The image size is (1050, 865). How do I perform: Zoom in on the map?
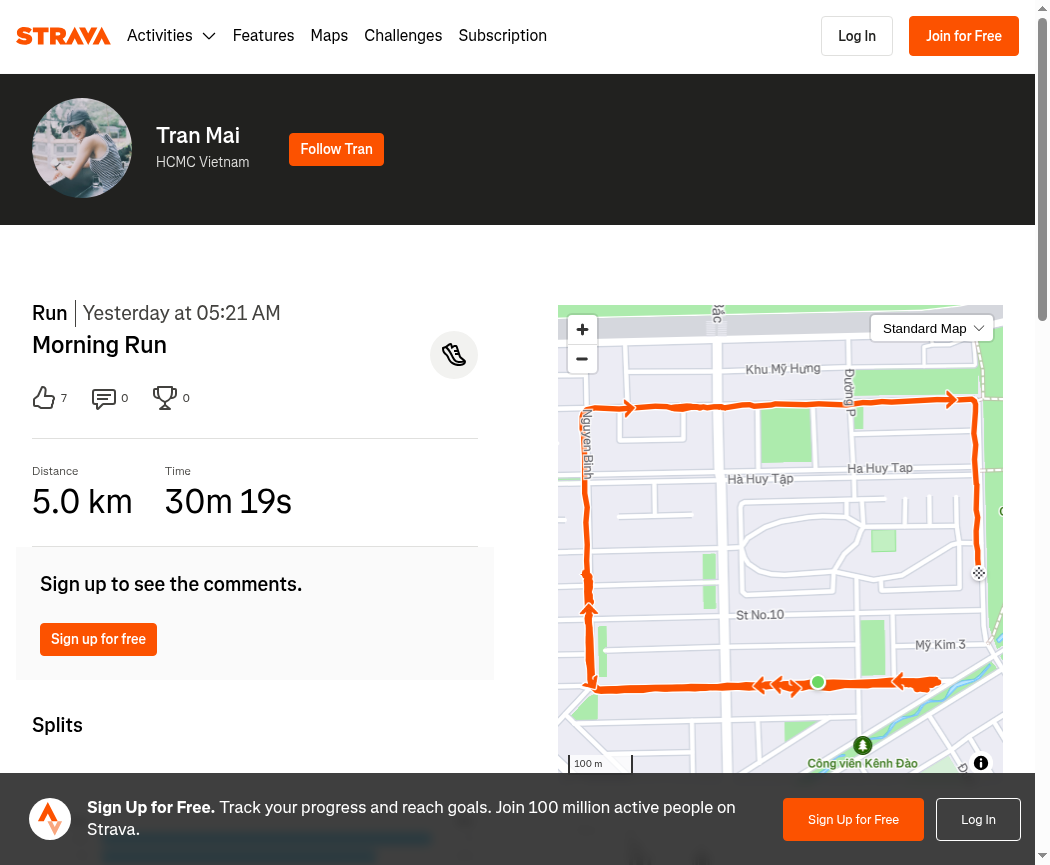pos(583,329)
